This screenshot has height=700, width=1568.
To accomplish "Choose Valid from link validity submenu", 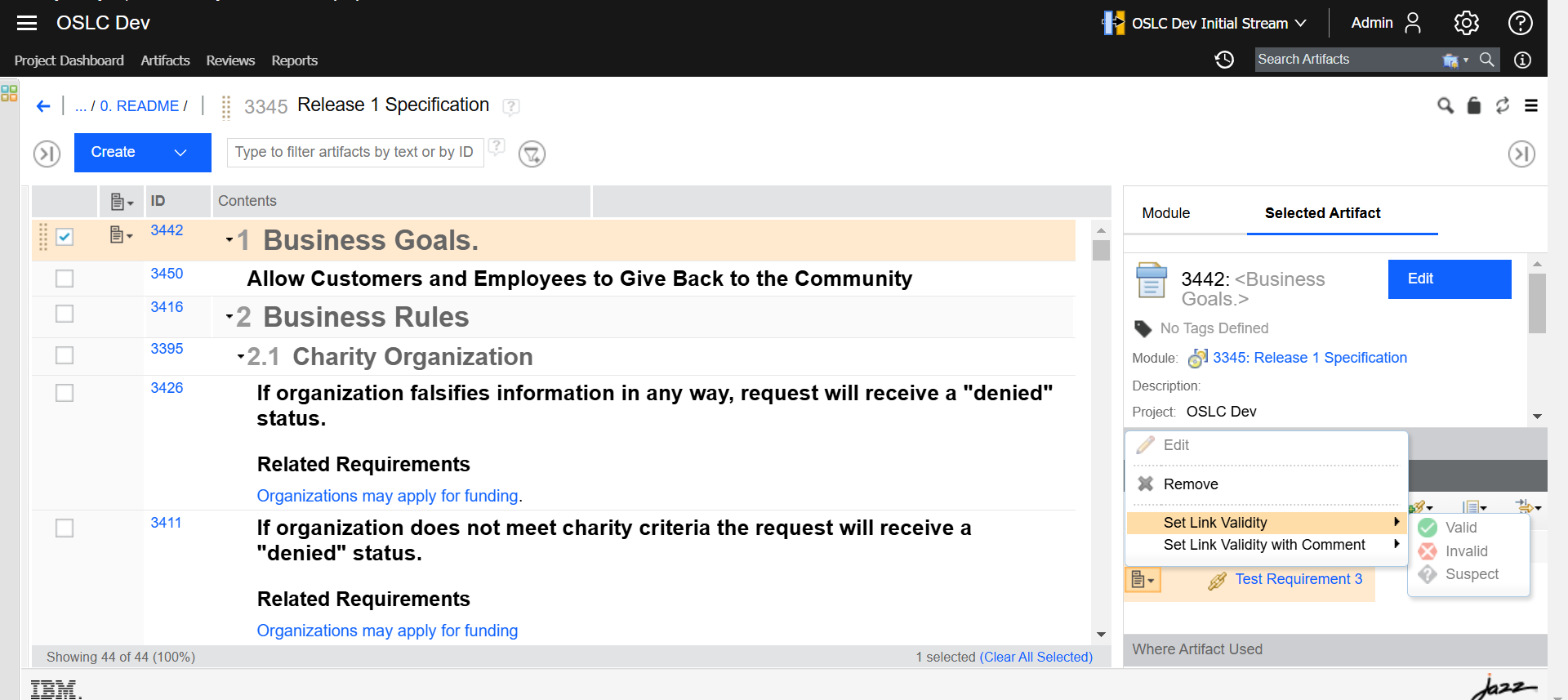I will tap(1460, 528).
